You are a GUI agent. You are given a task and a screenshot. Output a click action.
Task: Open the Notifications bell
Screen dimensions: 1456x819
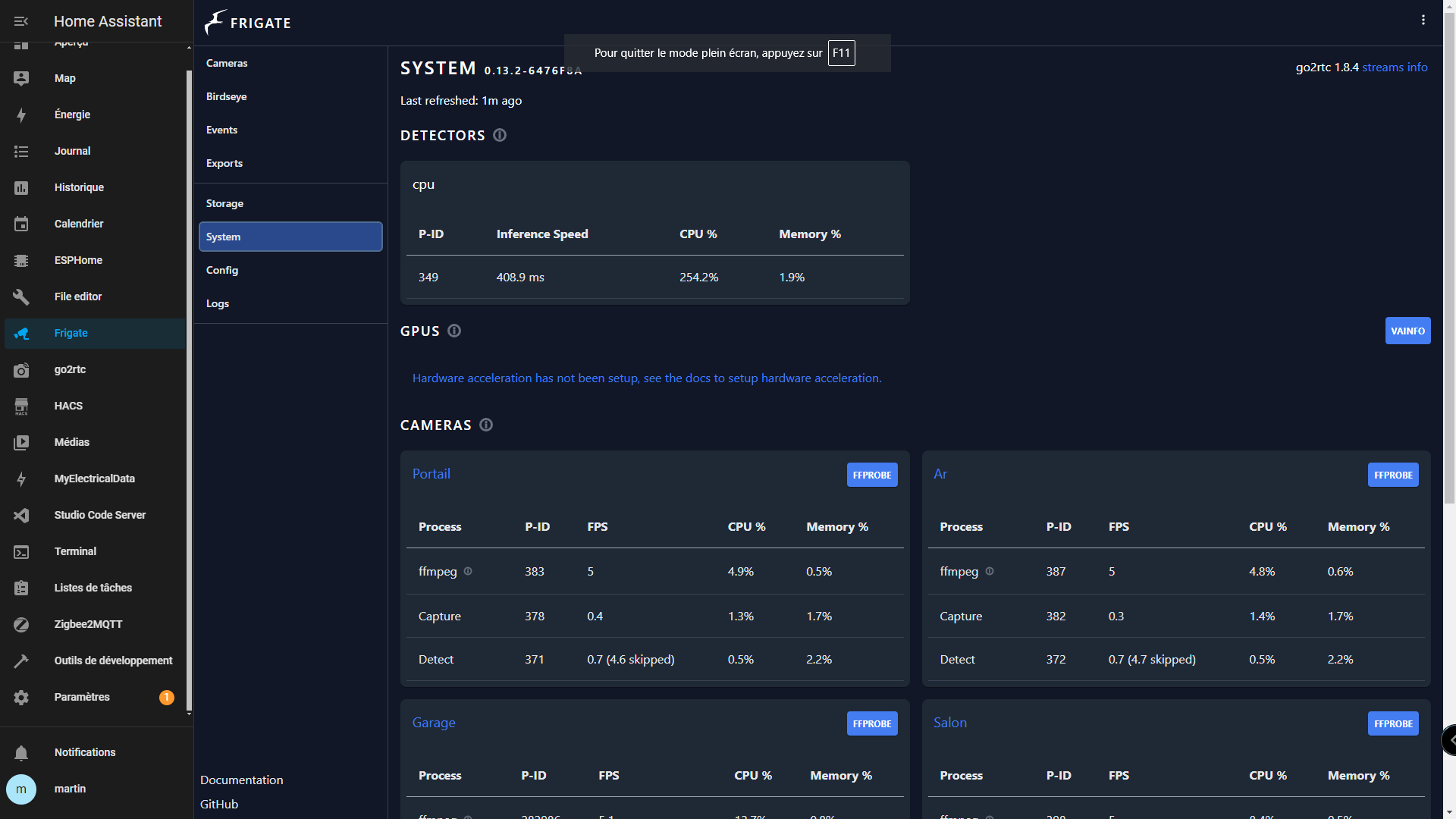coord(21,752)
